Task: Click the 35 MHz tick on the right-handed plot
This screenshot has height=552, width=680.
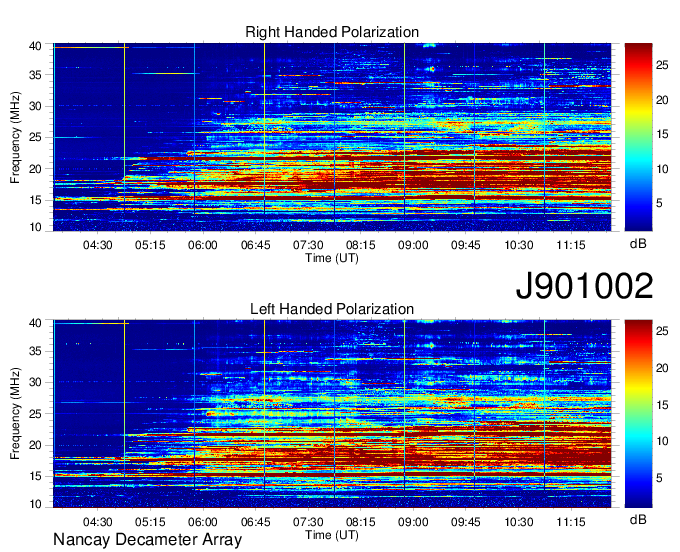Action: tap(35, 75)
